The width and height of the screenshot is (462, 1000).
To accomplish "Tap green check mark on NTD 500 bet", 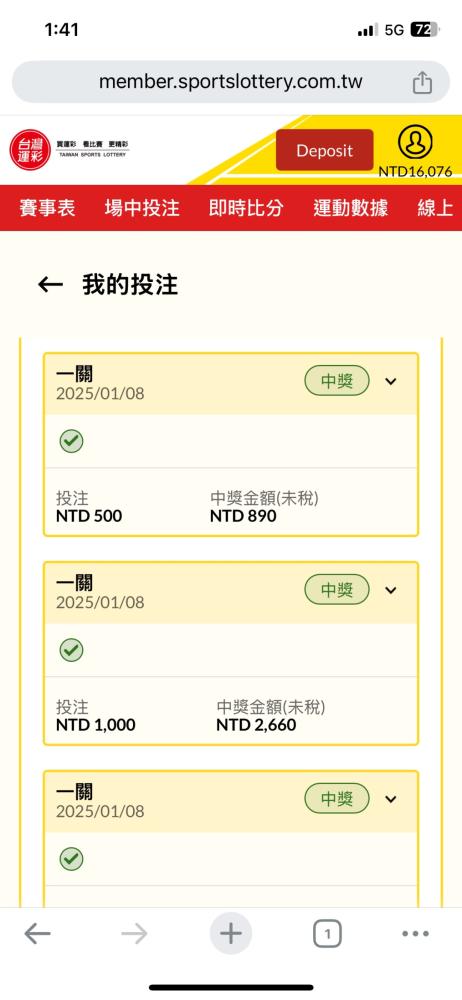I will (x=71, y=441).
